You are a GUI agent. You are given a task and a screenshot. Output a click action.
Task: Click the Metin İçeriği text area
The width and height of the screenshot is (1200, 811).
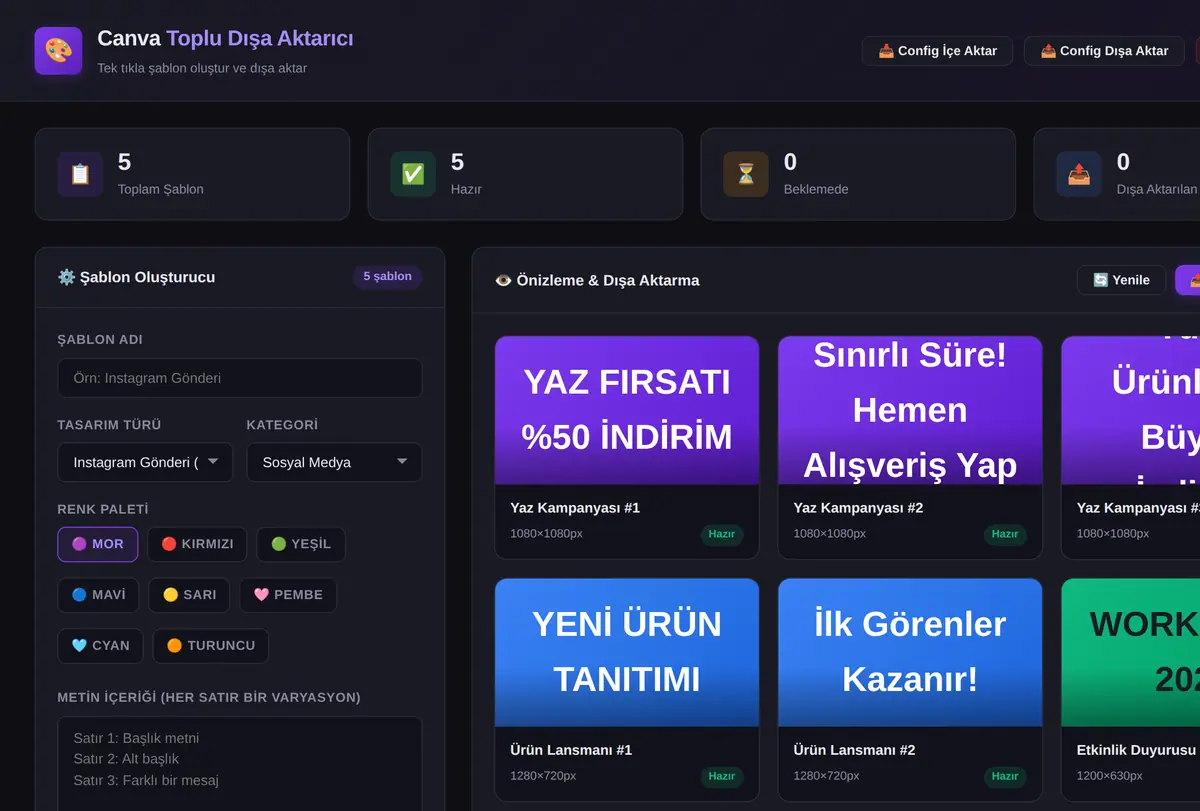240,763
